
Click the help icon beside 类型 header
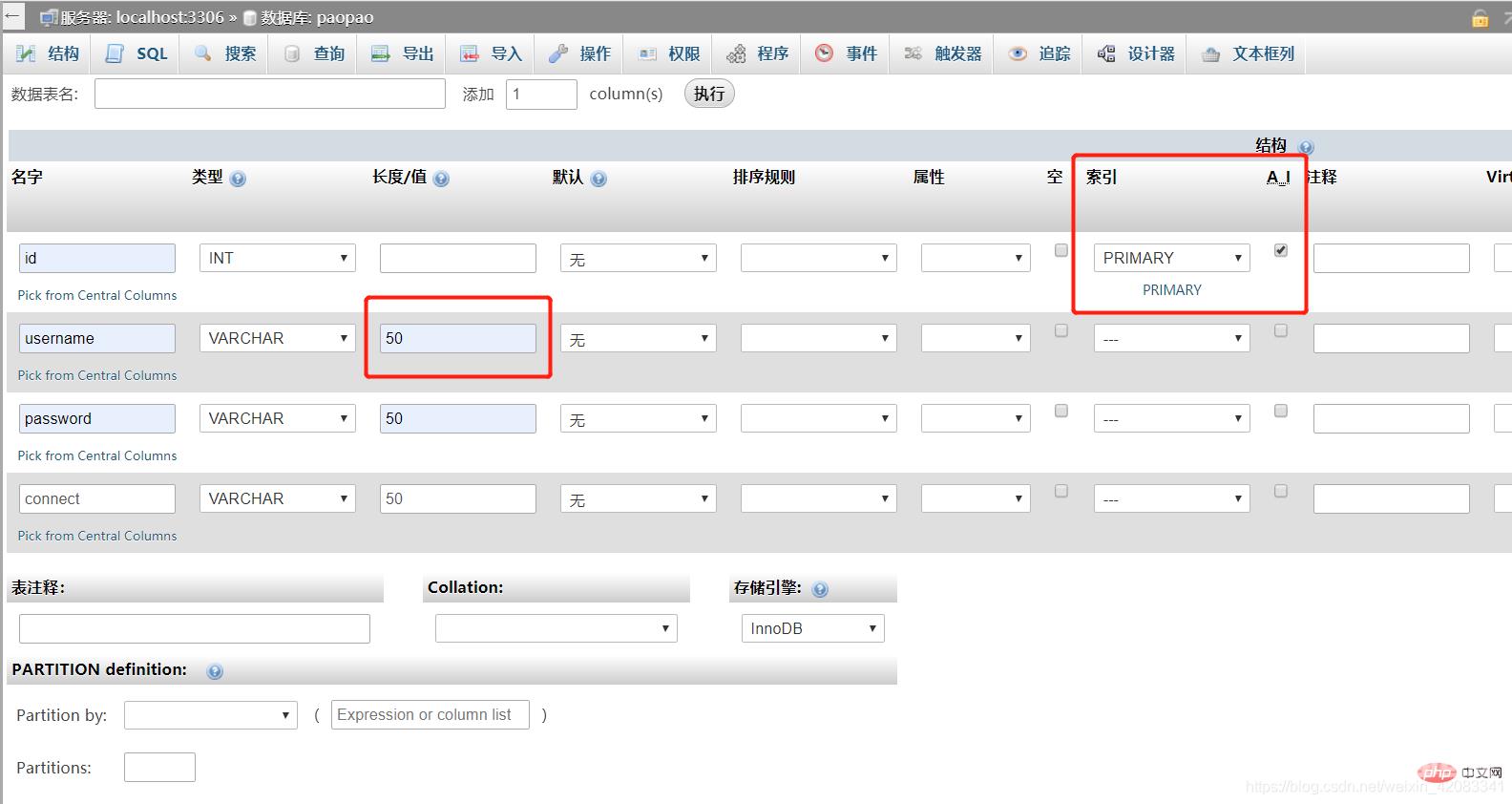coord(238,179)
